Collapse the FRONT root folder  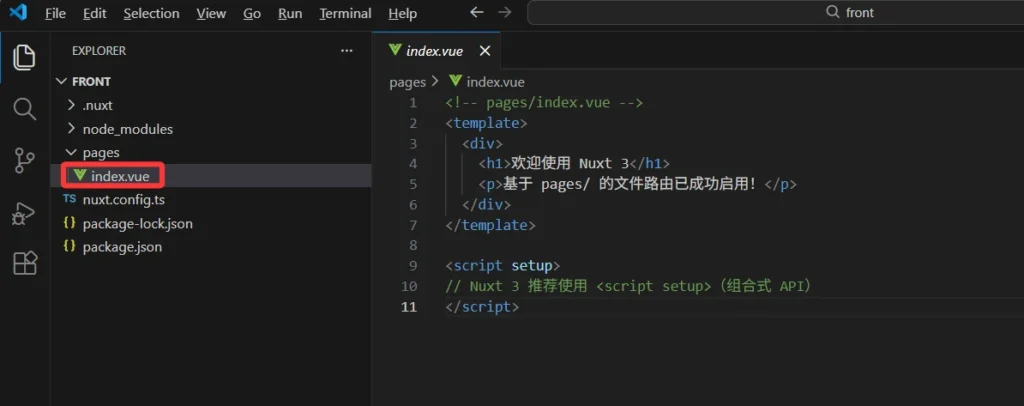(x=91, y=81)
